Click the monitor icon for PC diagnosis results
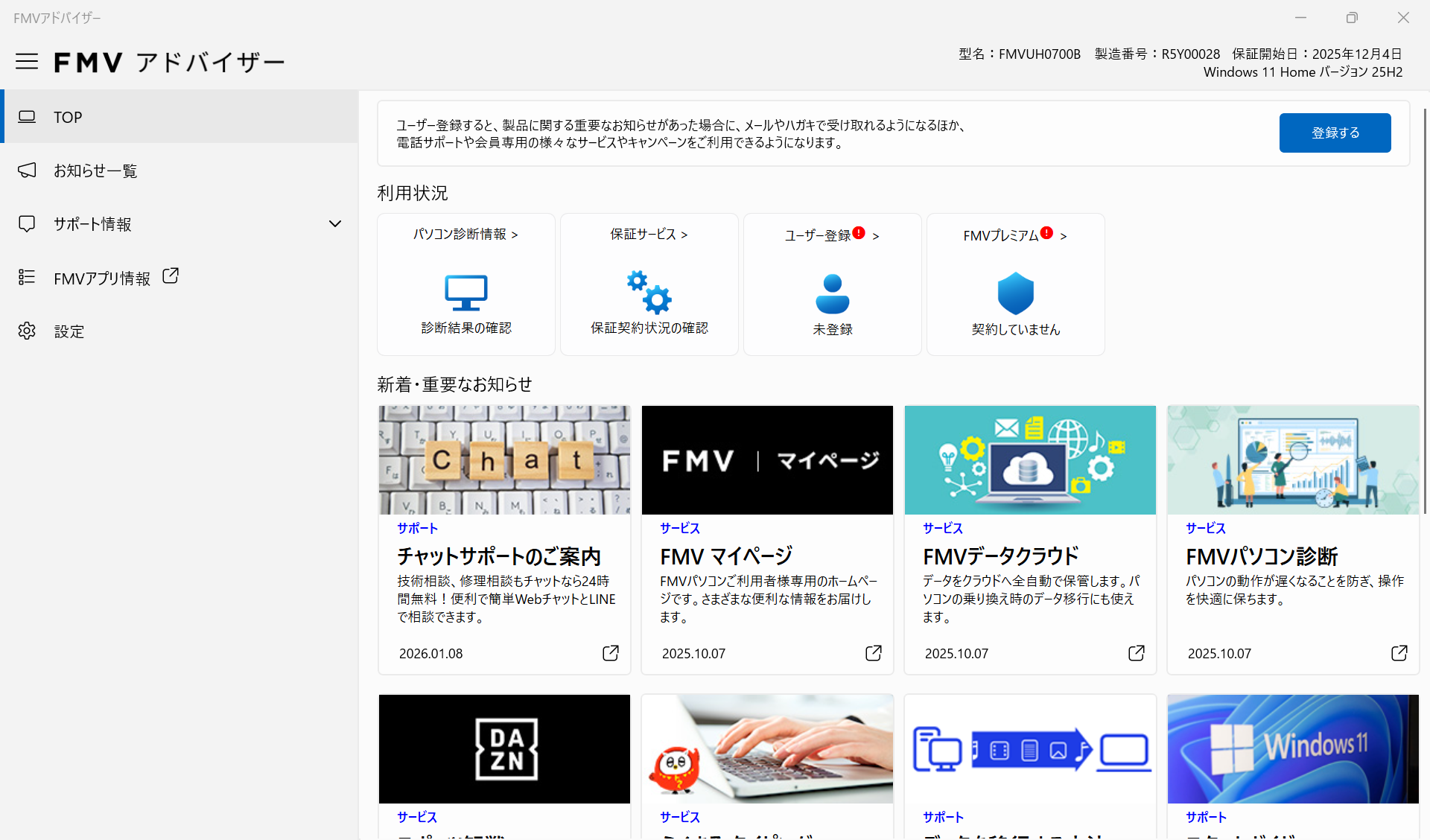 (466, 292)
